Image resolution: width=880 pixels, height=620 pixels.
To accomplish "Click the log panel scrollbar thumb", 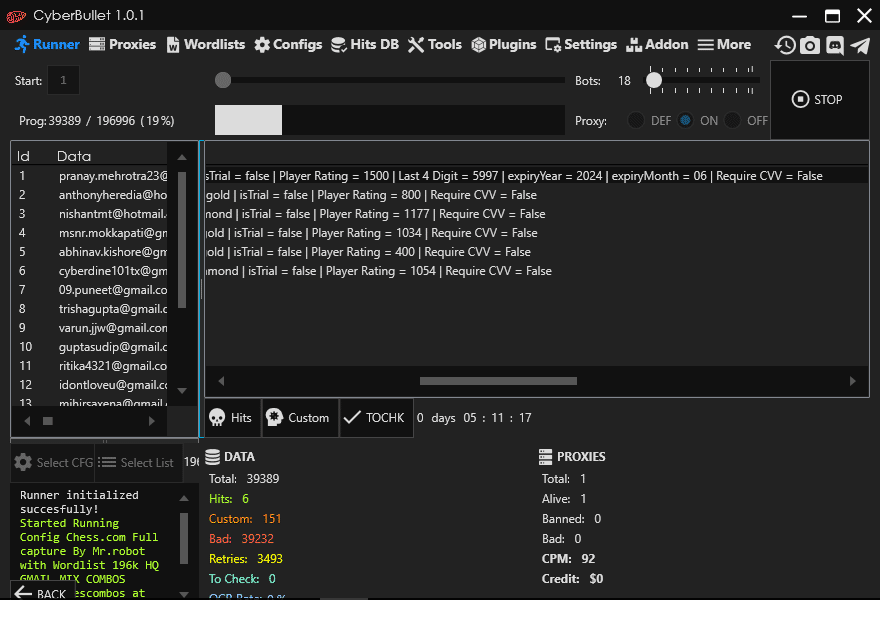I will point(184,538).
